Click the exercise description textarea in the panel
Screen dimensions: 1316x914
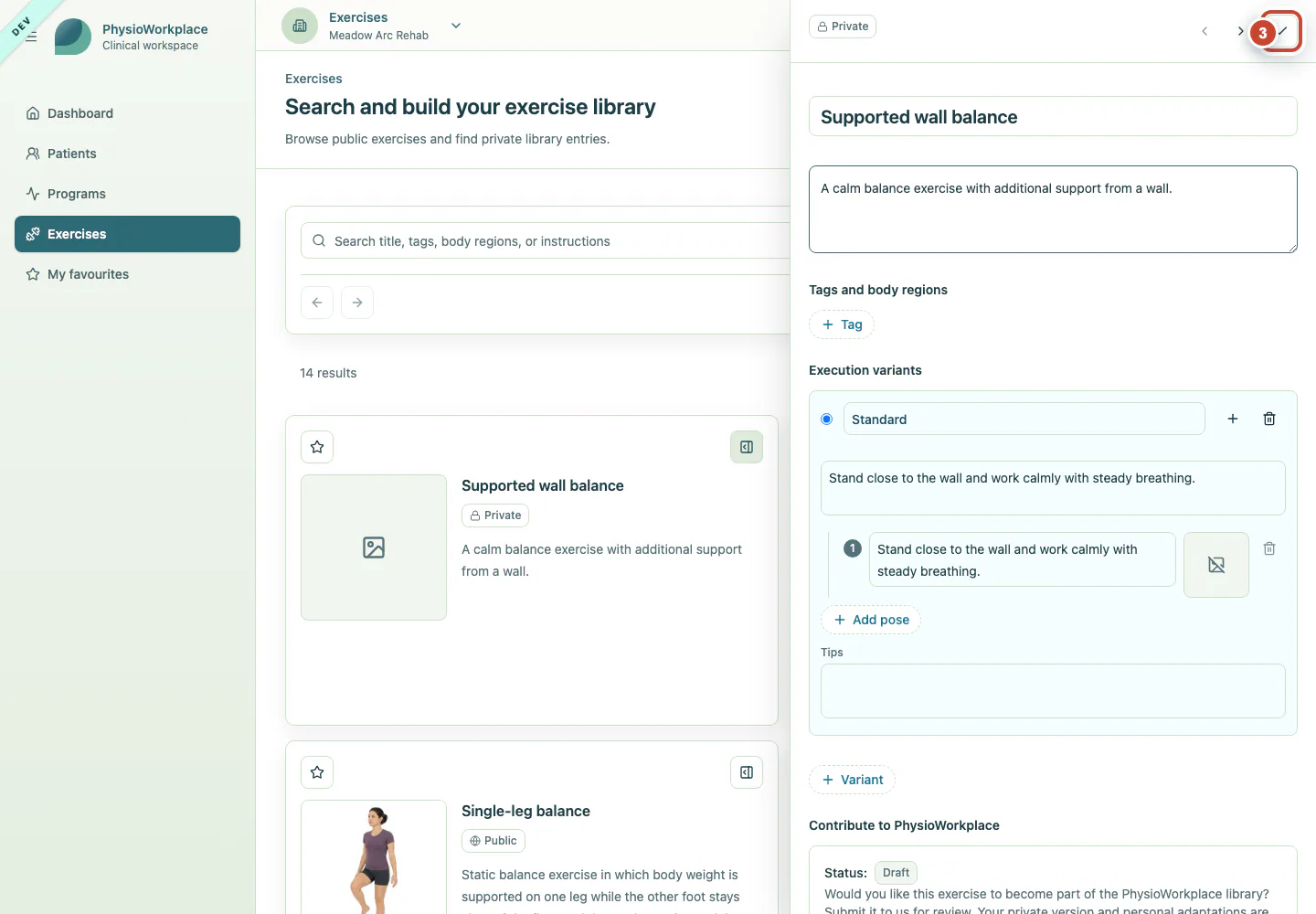coord(1053,209)
